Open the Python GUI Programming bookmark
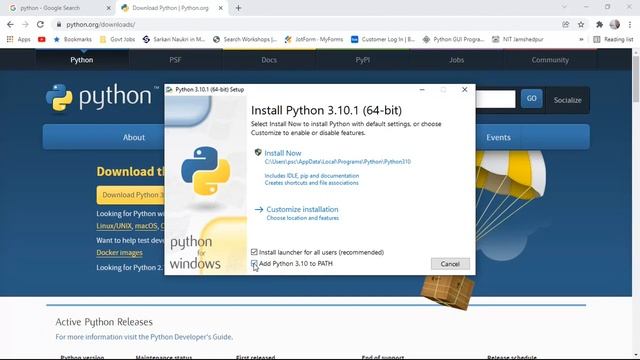The height and width of the screenshot is (360, 640). tap(453, 39)
